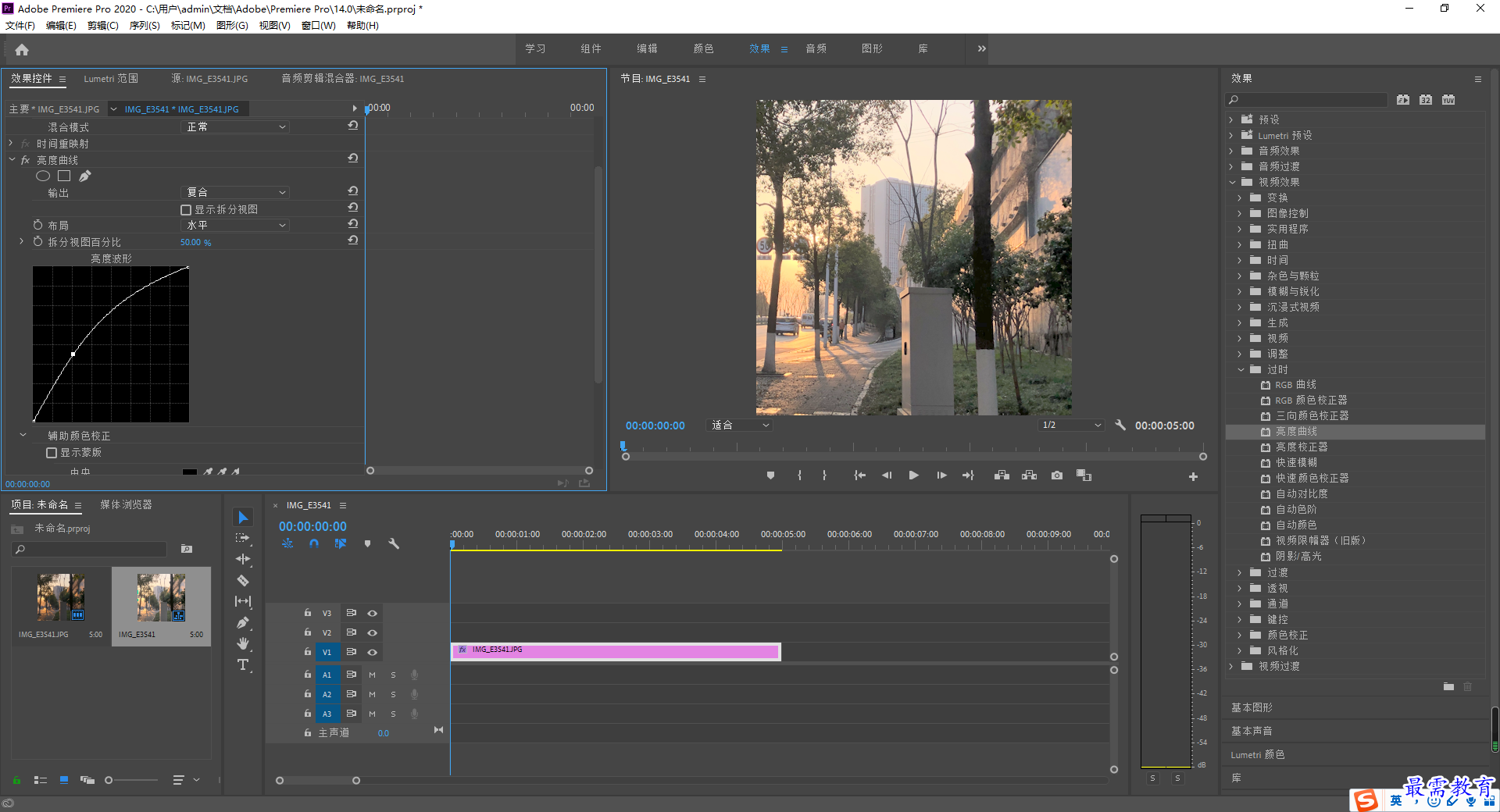Switch to 颜色 workspace
The height and width of the screenshot is (812, 1500).
tap(703, 49)
